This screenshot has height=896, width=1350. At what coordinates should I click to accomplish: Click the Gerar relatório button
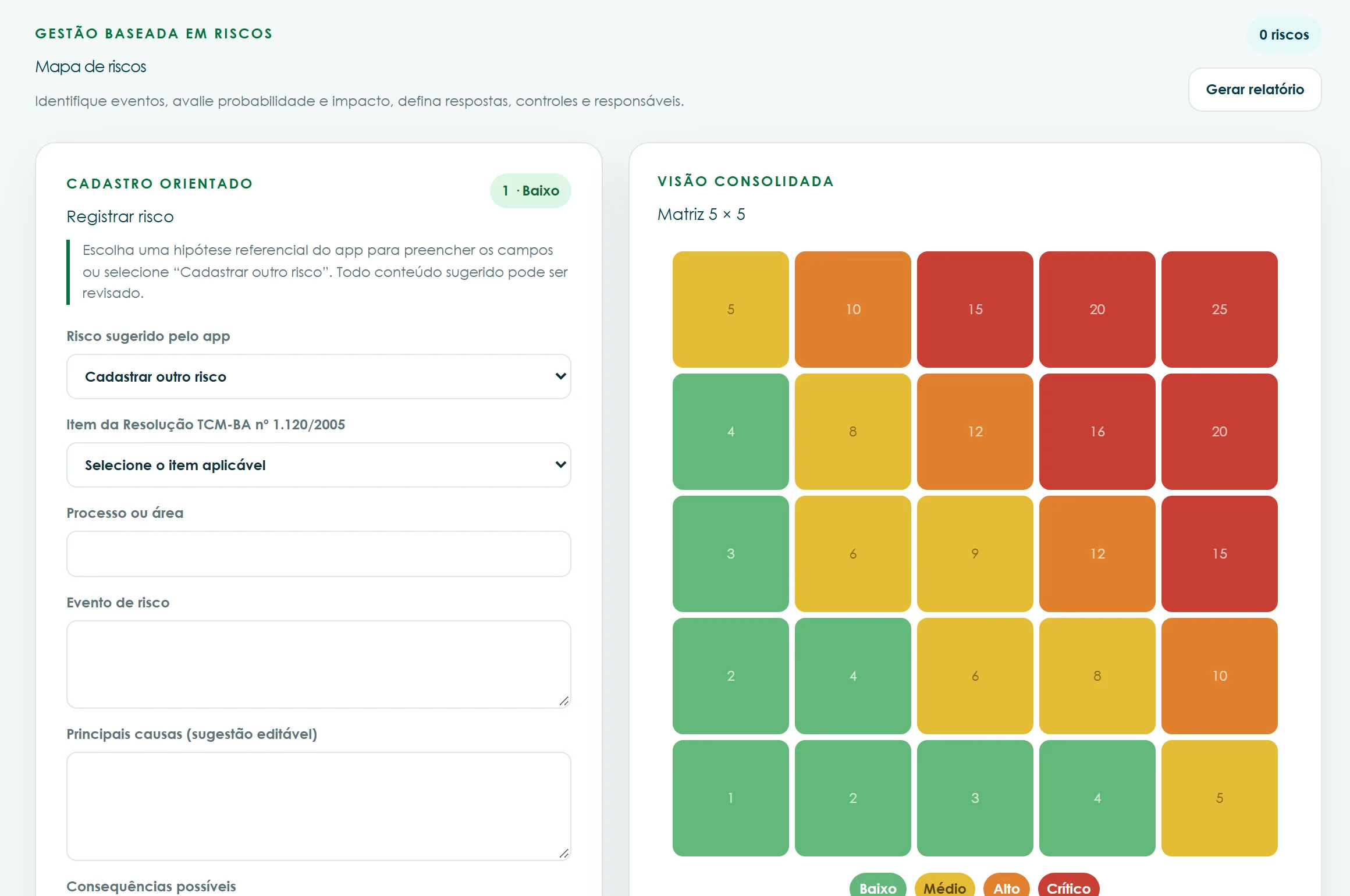point(1255,90)
